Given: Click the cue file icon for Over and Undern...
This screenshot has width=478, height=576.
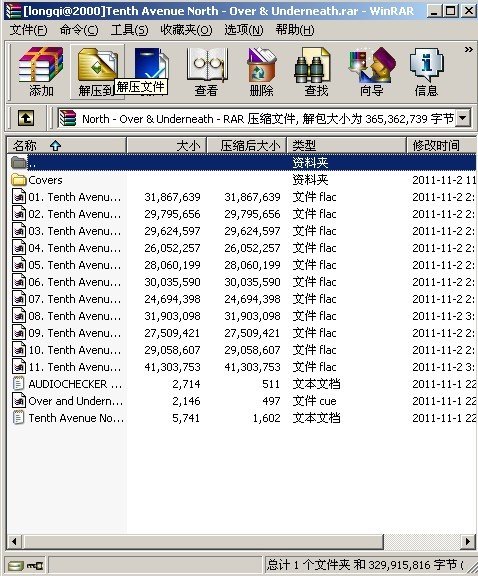Looking at the screenshot, I should (19, 401).
